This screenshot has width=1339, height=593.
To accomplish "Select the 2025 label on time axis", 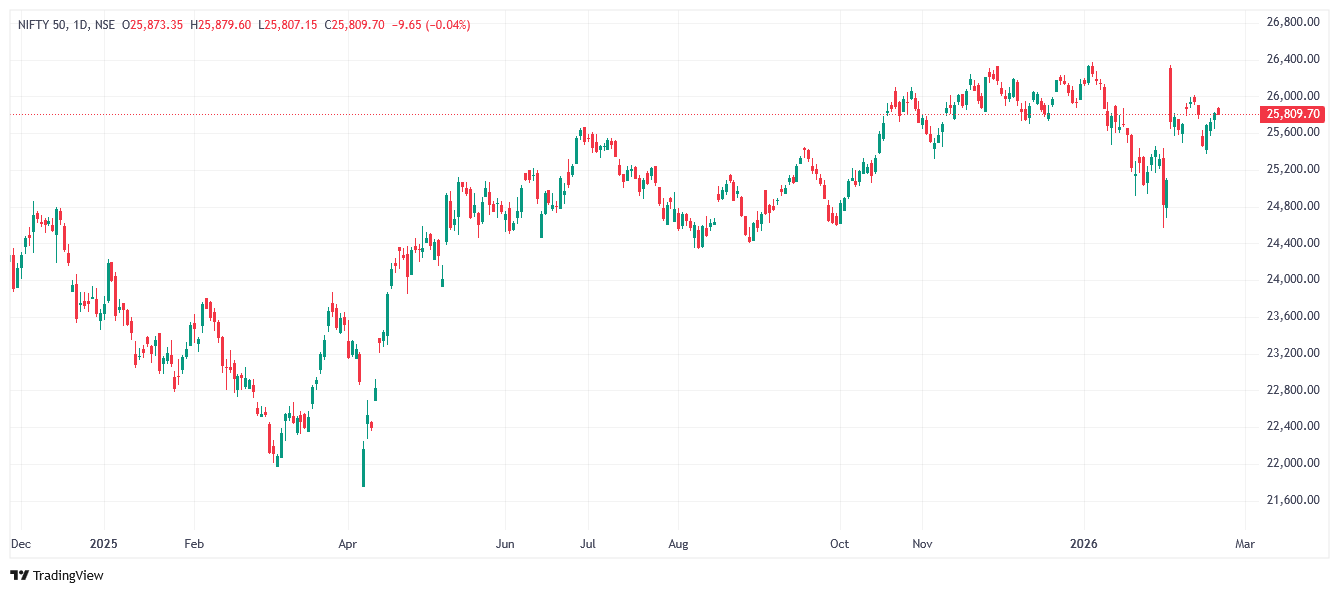I will click(x=104, y=544).
